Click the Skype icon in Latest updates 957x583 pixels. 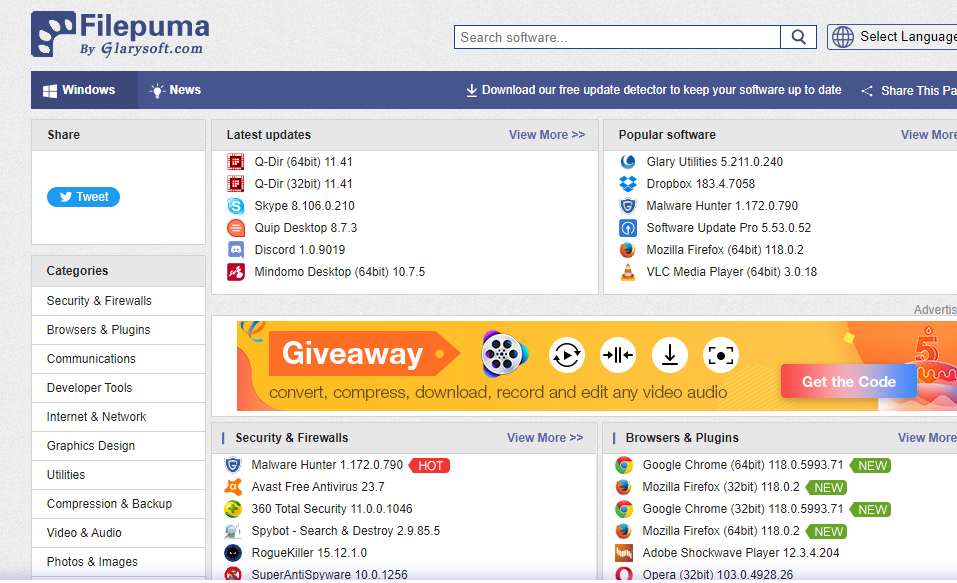coord(236,206)
